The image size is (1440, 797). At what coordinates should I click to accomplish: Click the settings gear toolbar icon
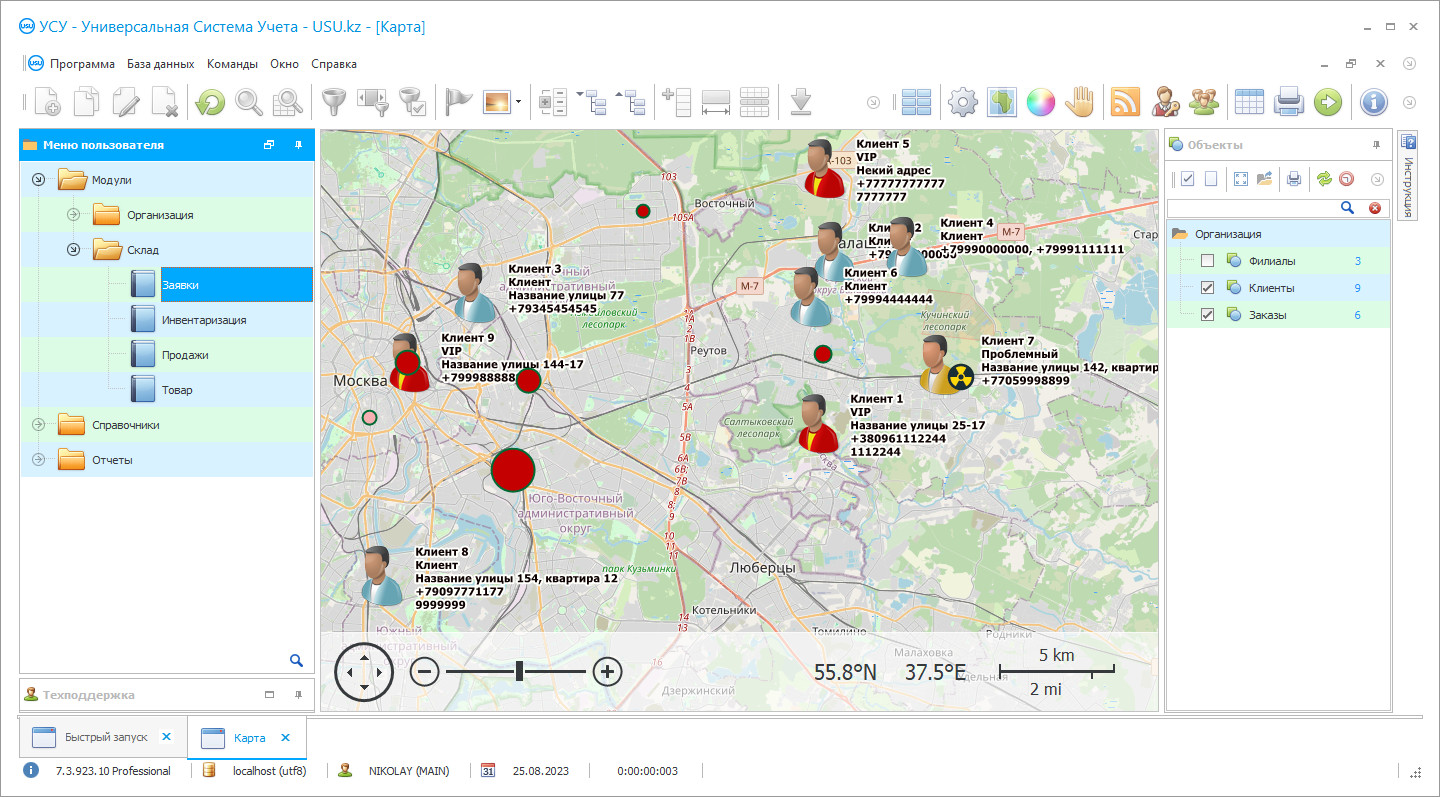(962, 101)
